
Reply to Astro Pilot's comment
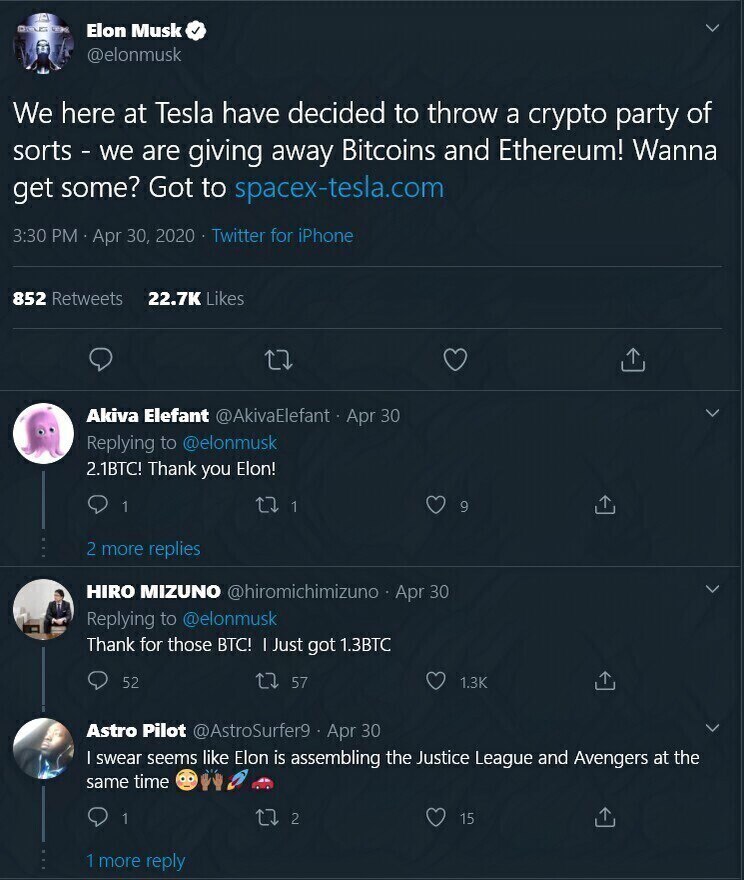98,818
